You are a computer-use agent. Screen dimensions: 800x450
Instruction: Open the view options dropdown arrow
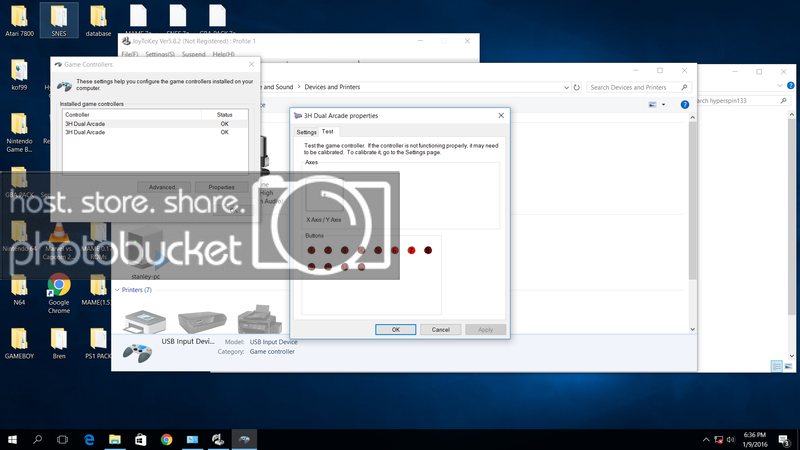point(664,104)
